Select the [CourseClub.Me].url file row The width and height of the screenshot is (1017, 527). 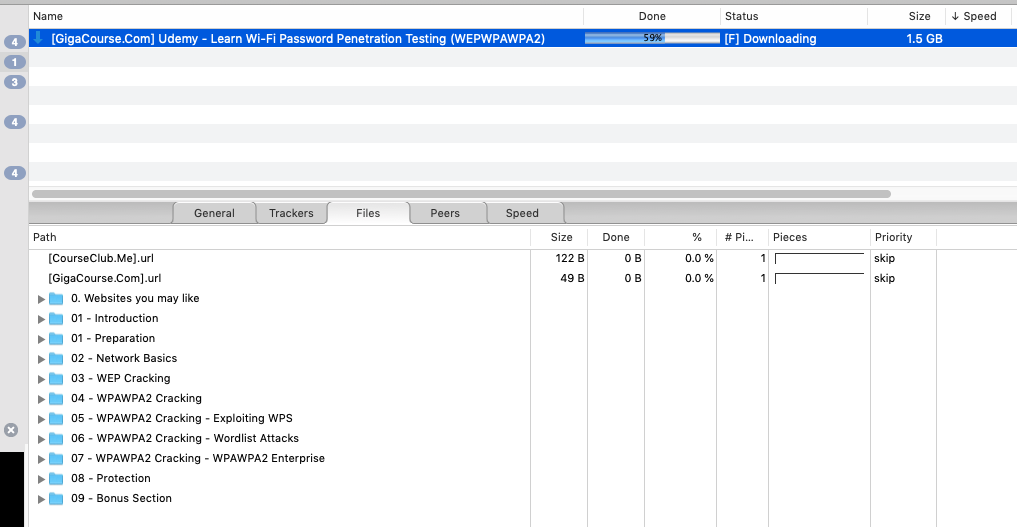pyautogui.click(x=523, y=258)
